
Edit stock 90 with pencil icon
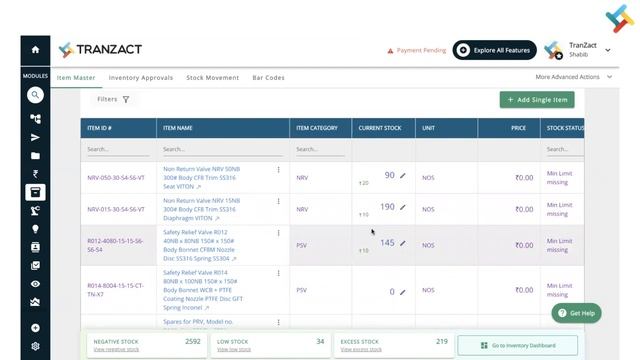click(403, 176)
